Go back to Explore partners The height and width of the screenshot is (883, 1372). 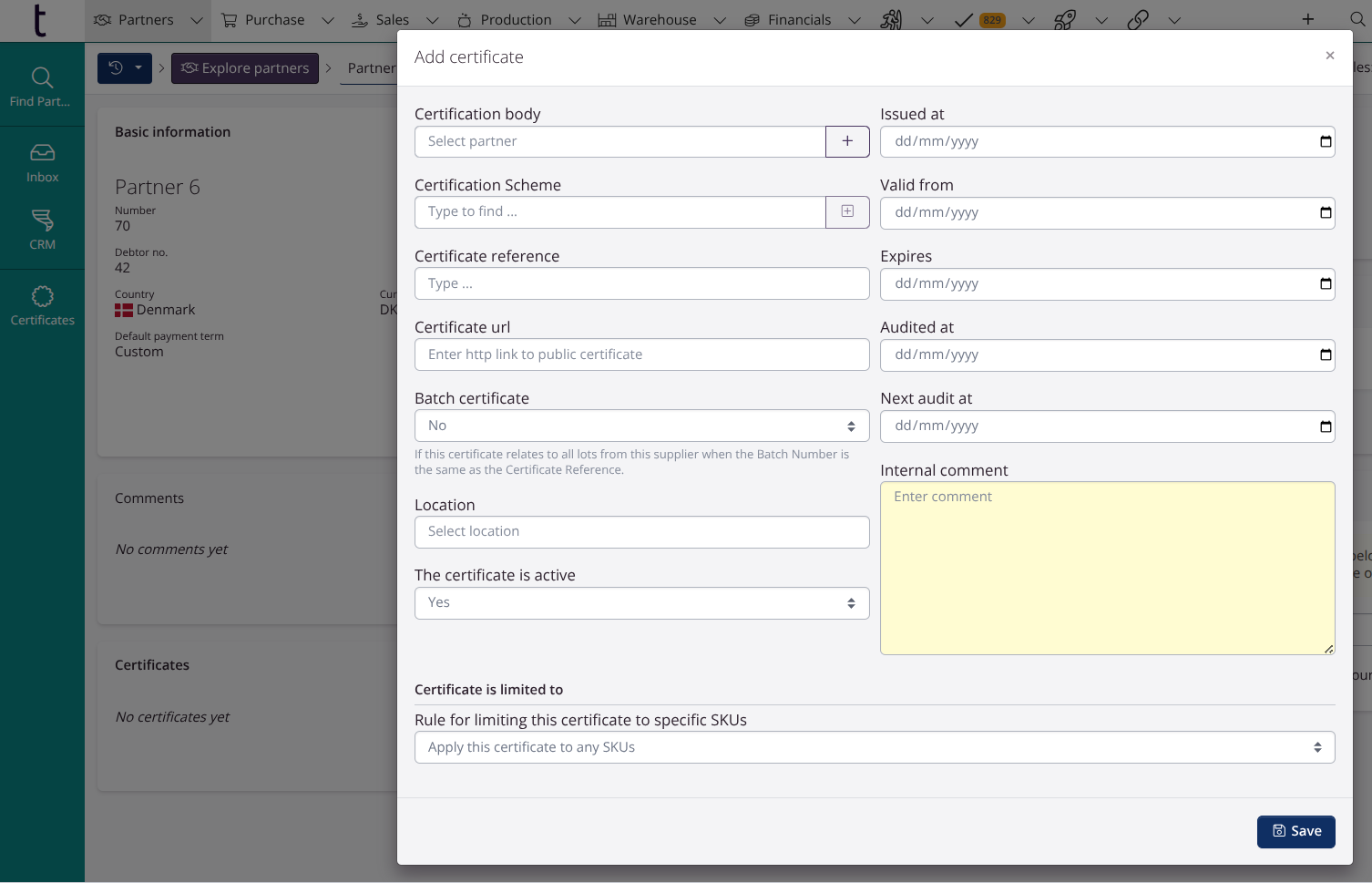point(244,67)
